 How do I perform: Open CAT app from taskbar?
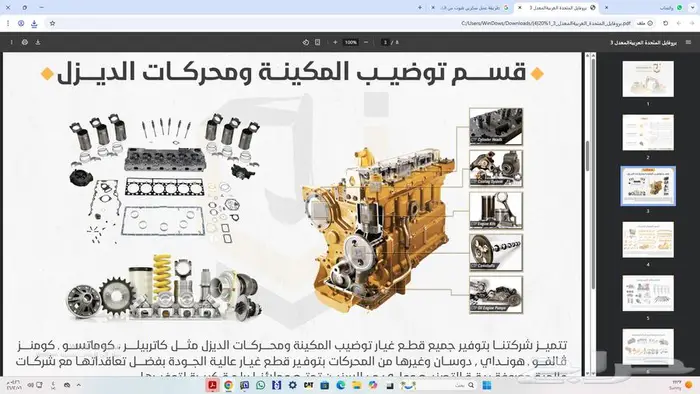point(308,385)
